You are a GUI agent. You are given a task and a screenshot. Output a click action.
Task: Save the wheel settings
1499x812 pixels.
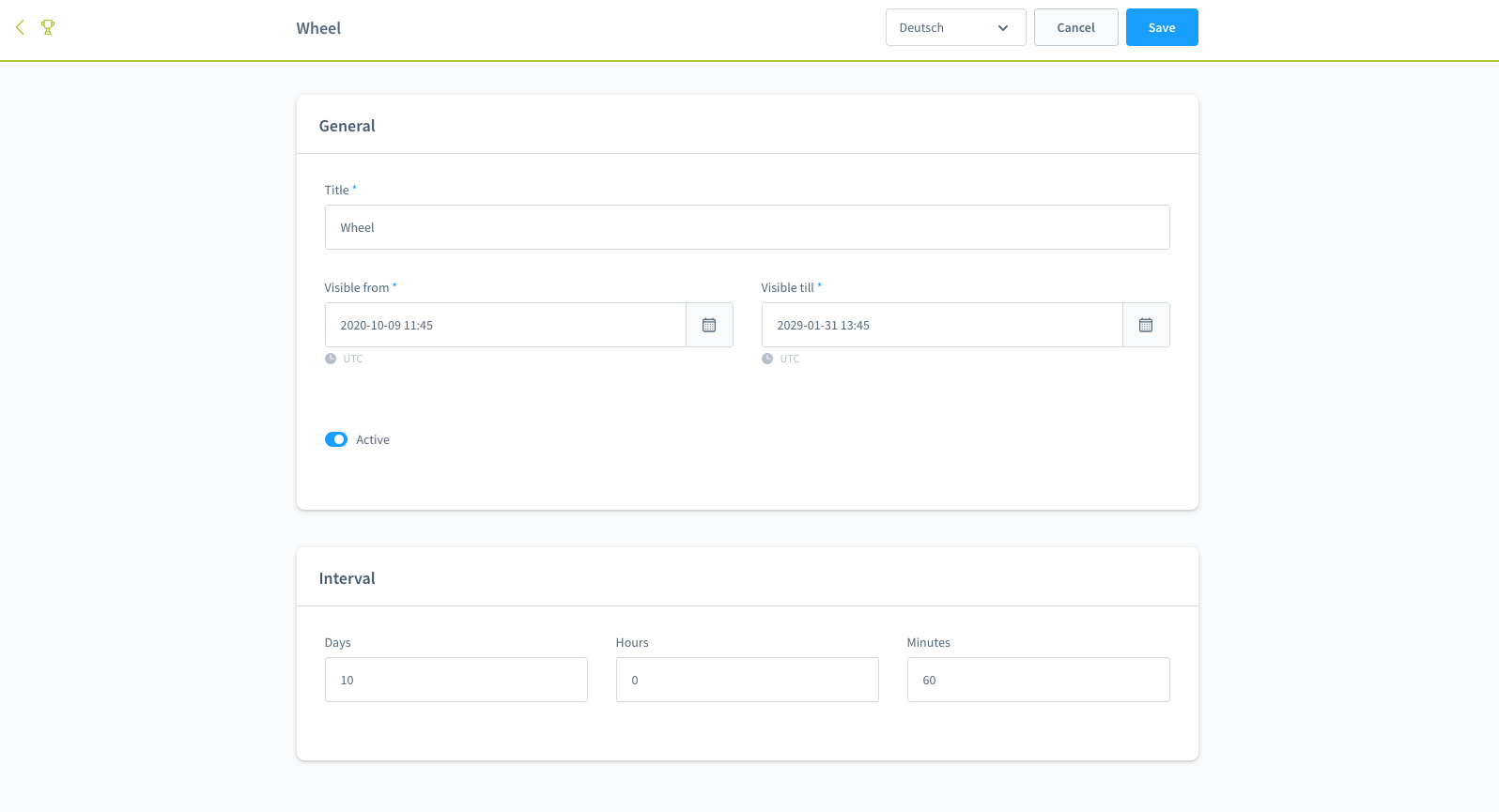tap(1162, 27)
